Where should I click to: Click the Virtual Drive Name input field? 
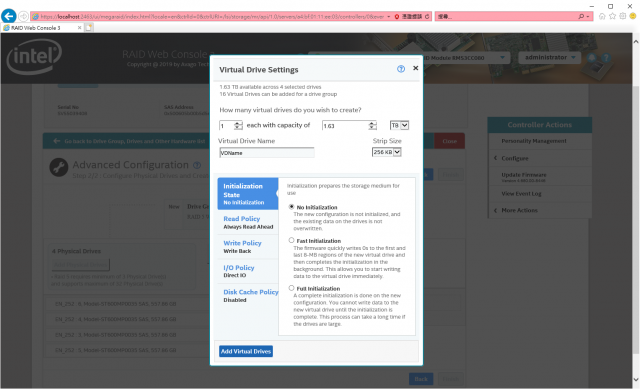tap(267, 153)
